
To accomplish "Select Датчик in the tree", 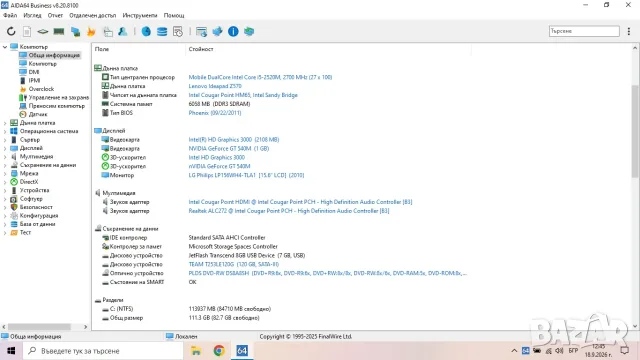I will point(38,114).
